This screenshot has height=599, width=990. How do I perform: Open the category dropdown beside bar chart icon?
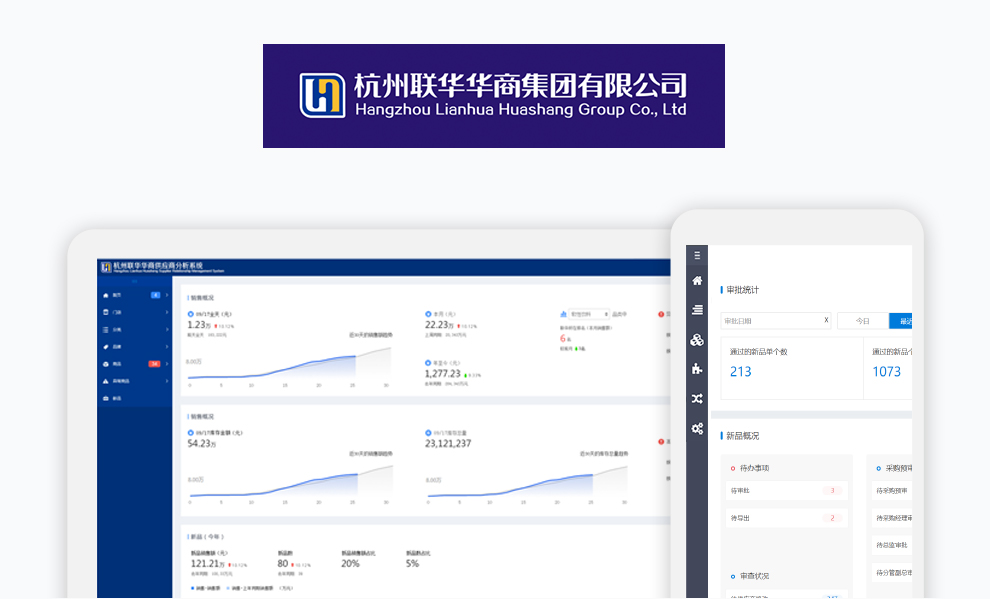(x=589, y=314)
